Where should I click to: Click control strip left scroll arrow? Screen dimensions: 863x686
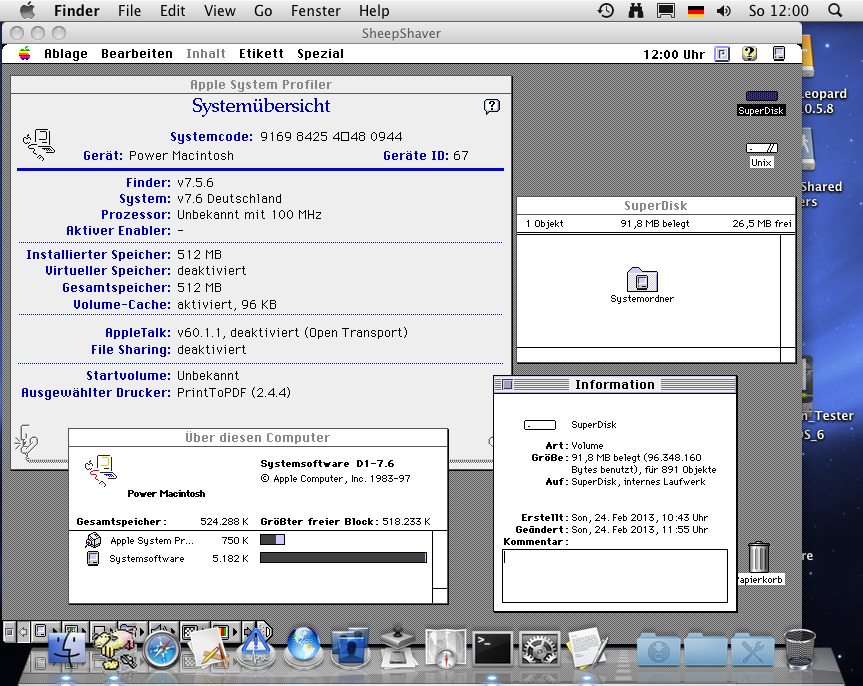click(23, 631)
